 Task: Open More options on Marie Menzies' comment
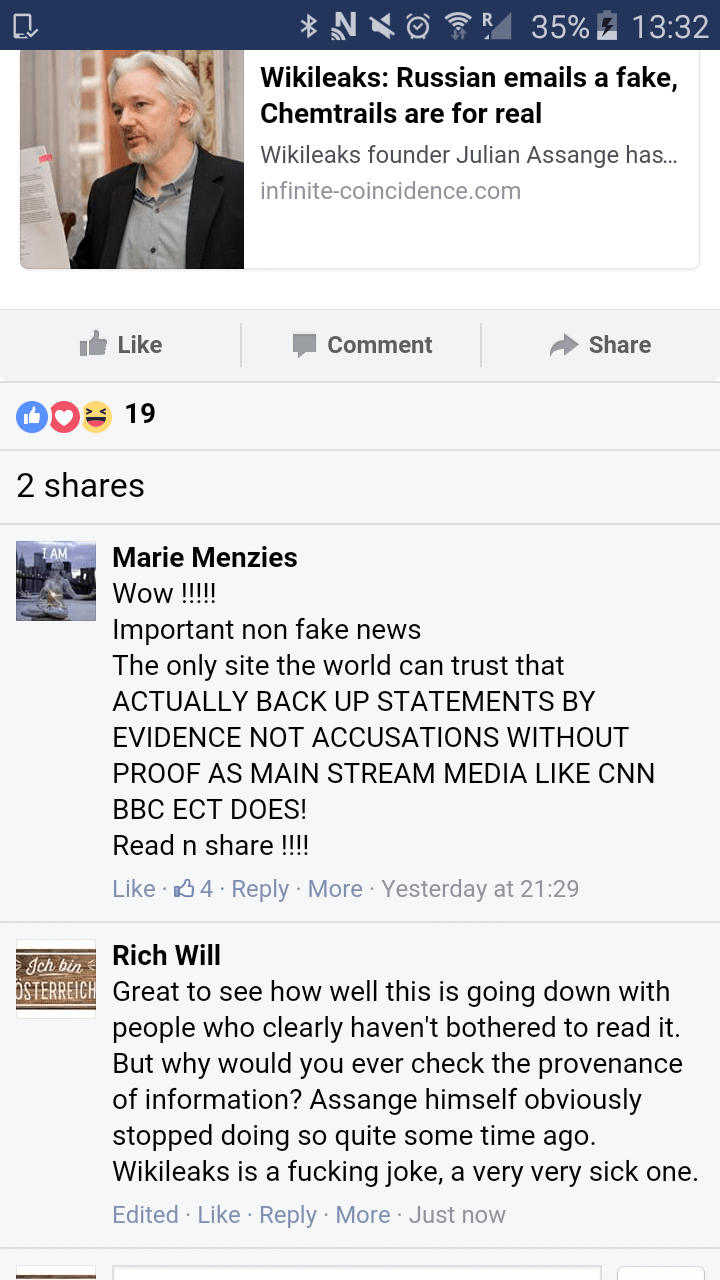[x=335, y=888]
